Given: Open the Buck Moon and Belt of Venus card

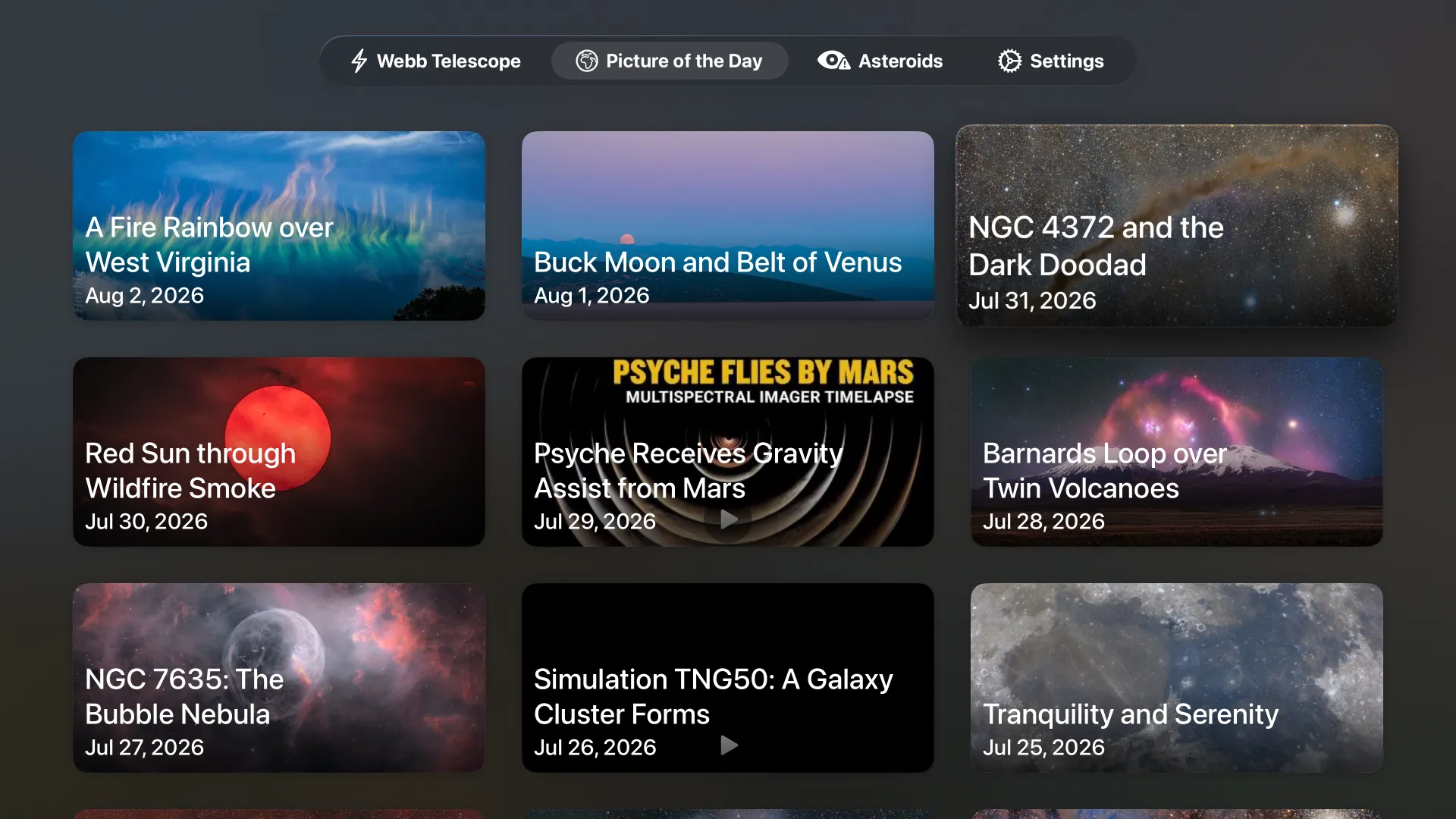Looking at the screenshot, I should click(x=728, y=226).
